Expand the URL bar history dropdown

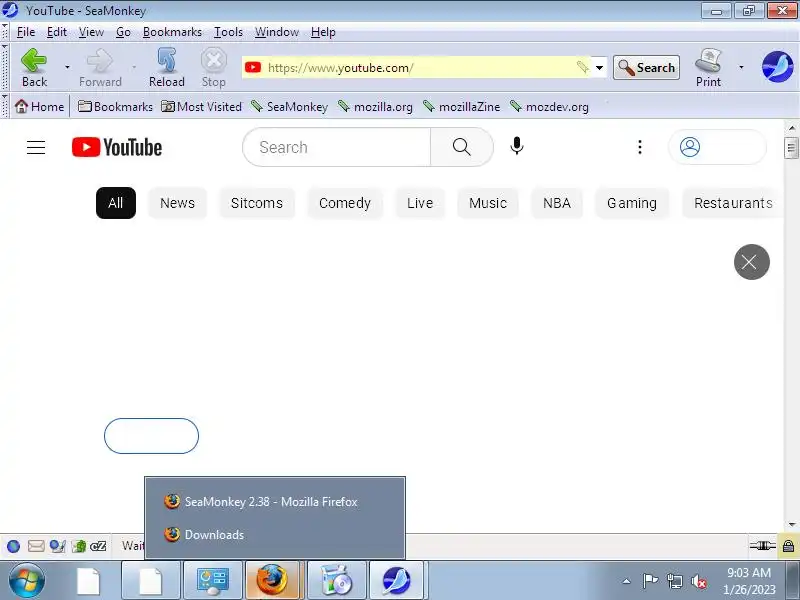[599, 67]
